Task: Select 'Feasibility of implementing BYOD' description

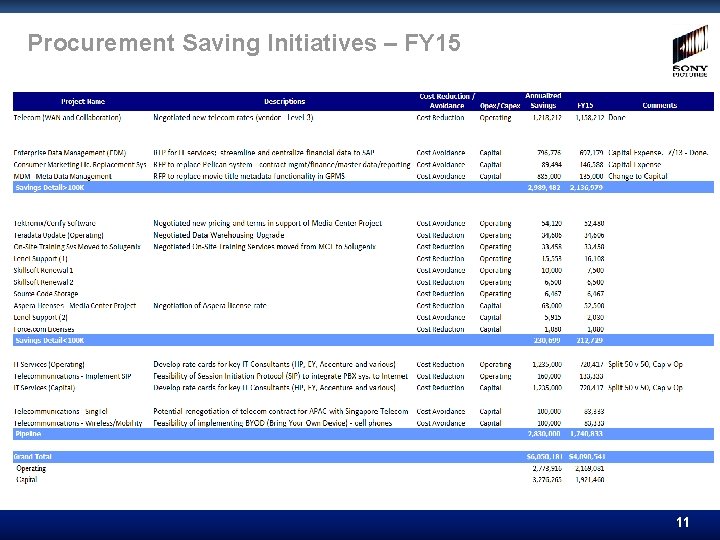Action: pyautogui.click(x=273, y=423)
